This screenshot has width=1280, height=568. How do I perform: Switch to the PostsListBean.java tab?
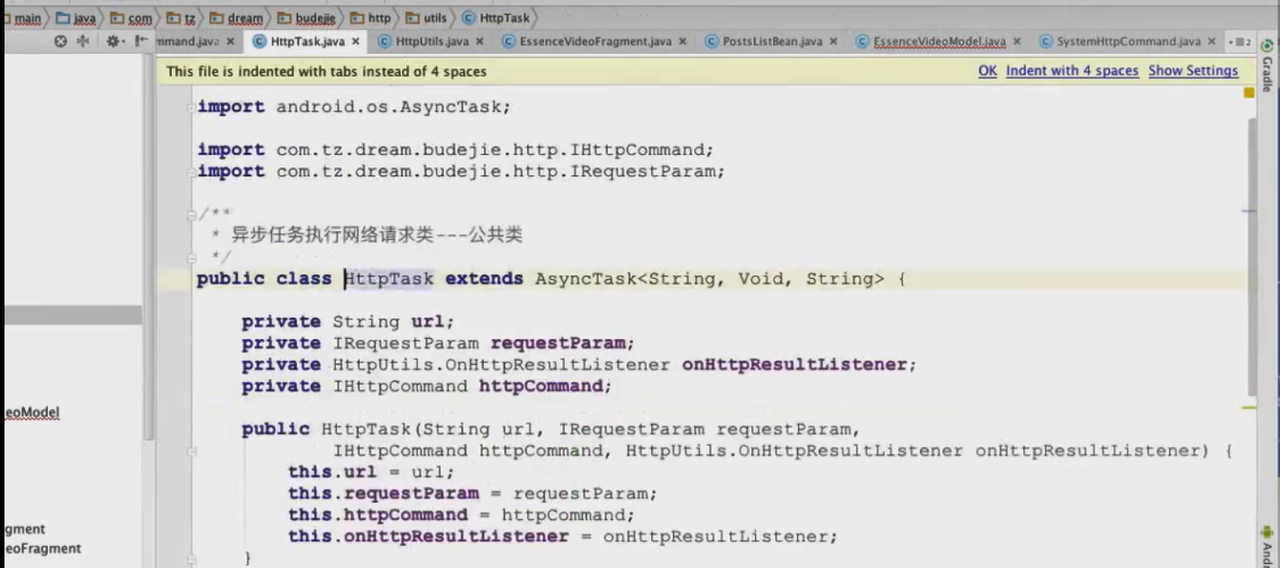coord(772,41)
